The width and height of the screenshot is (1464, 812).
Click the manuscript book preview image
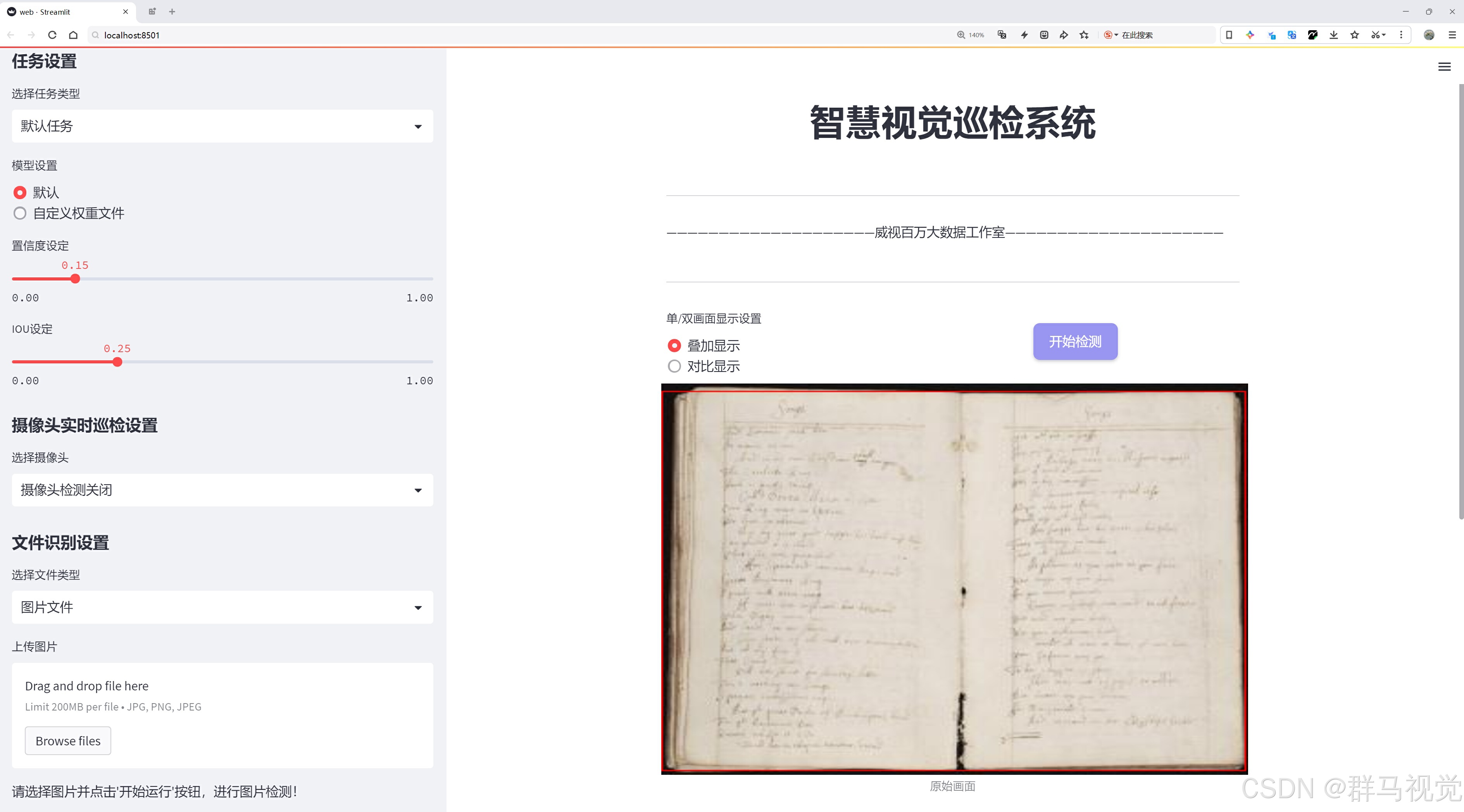954,579
